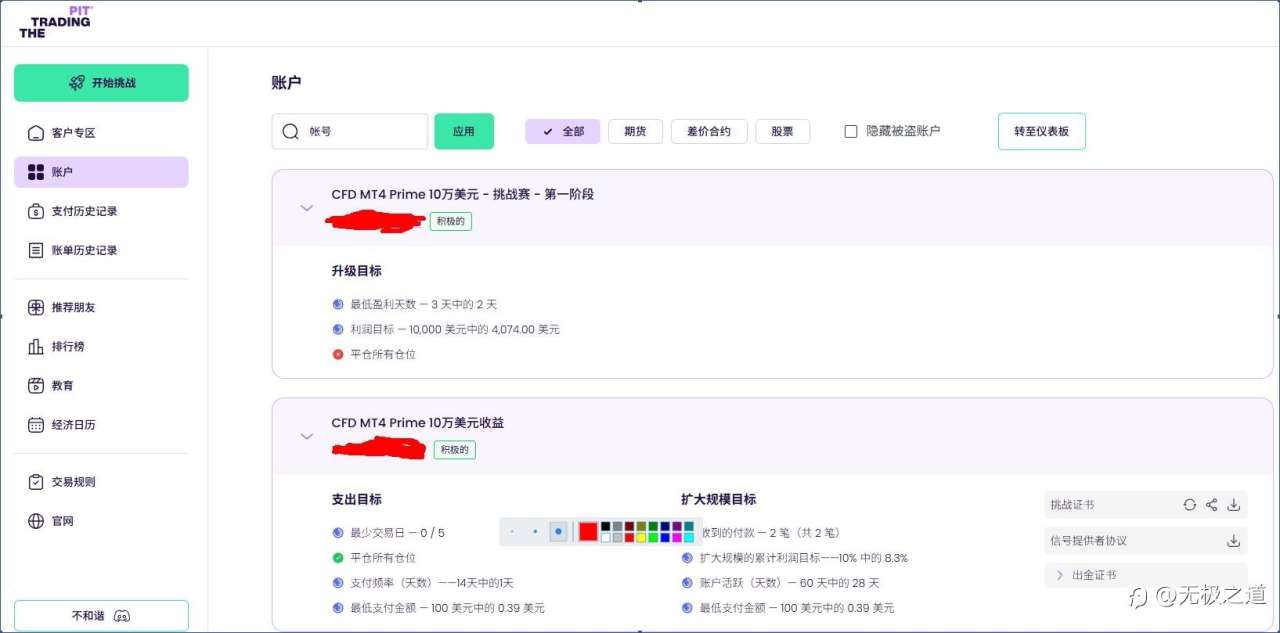The height and width of the screenshot is (633, 1280).
Task: Click the 推荐朋友 gift icon
Action: pos(36,308)
